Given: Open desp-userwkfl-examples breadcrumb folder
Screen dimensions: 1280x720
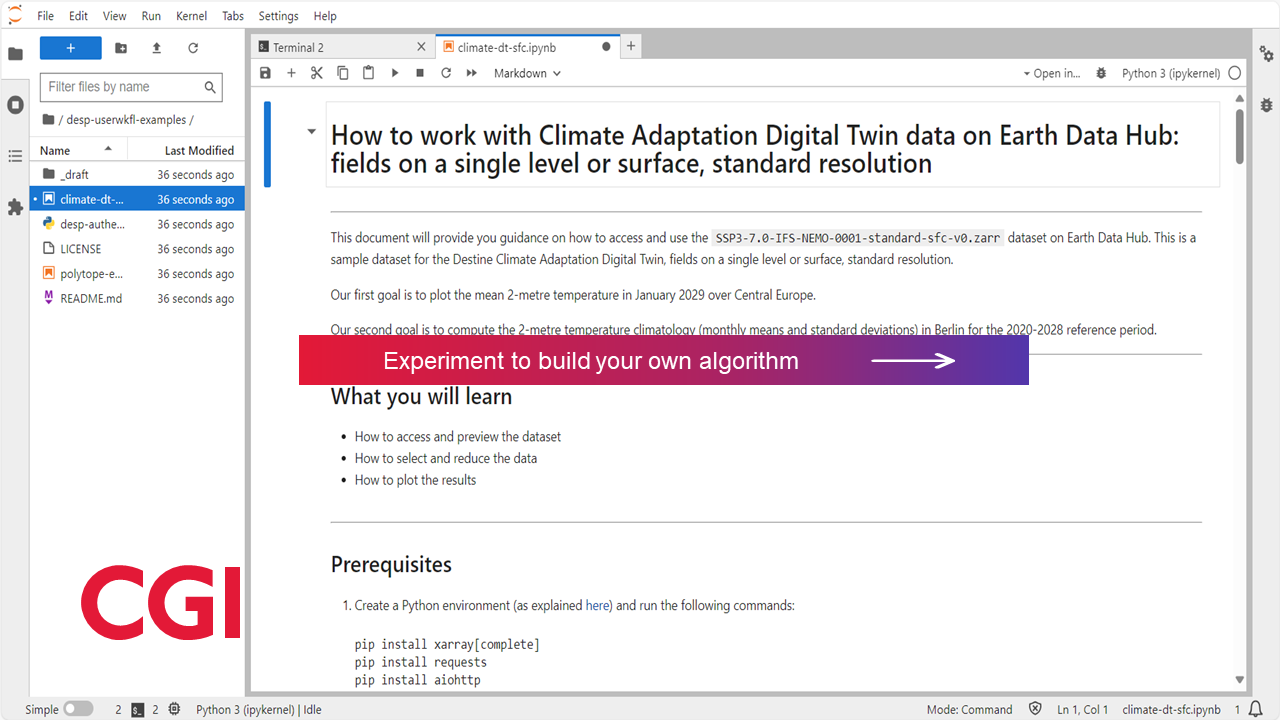Looking at the screenshot, I should (126, 120).
